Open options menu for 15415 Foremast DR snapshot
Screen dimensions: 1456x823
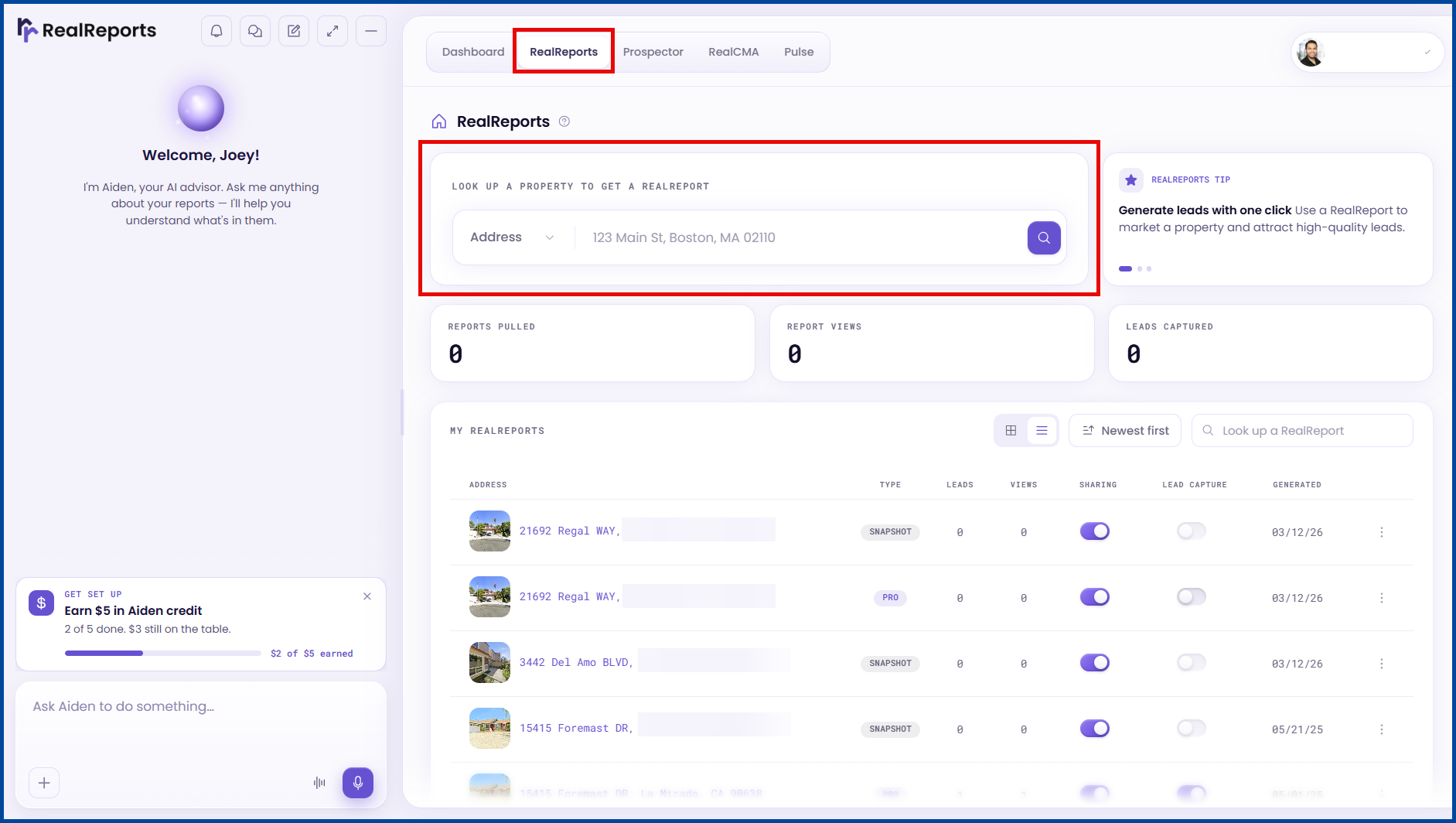point(1382,729)
